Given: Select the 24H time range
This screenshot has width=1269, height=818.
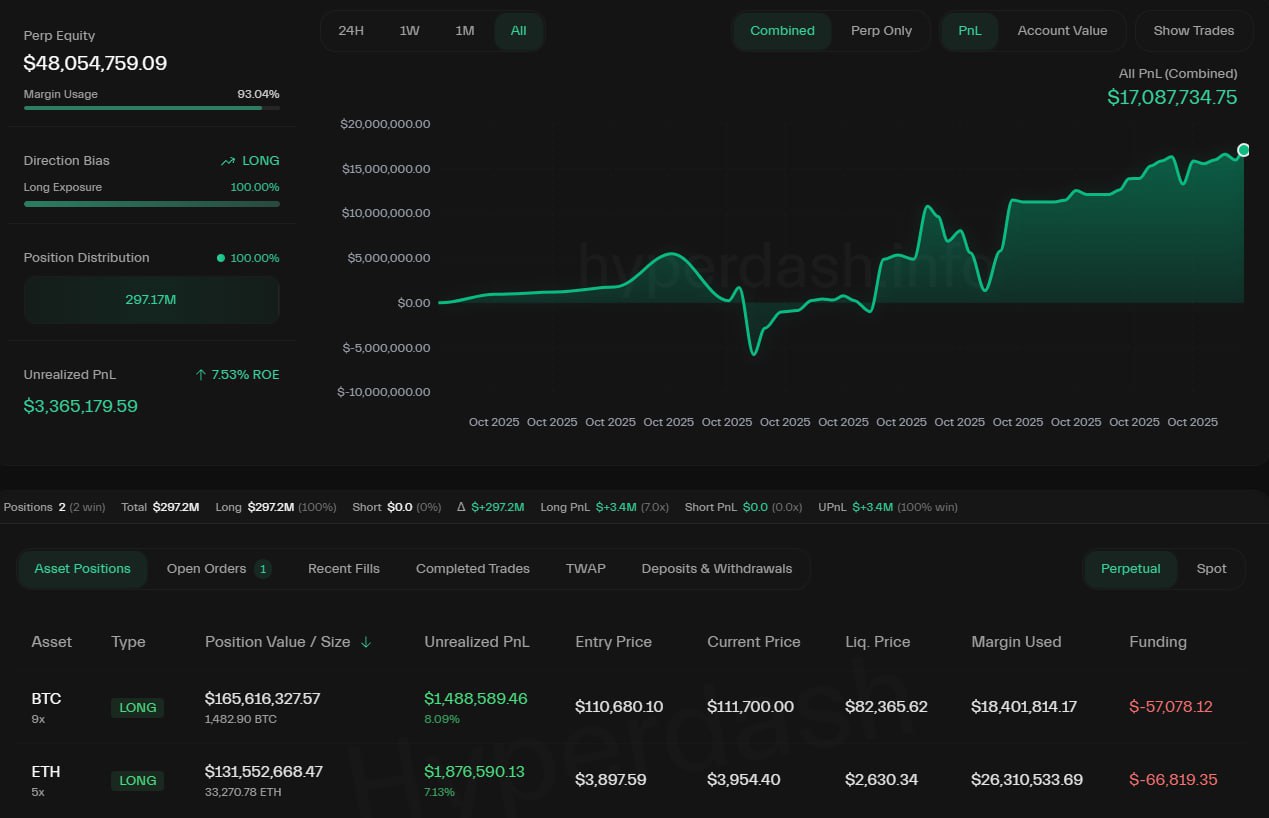Looking at the screenshot, I should click(351, 31).
